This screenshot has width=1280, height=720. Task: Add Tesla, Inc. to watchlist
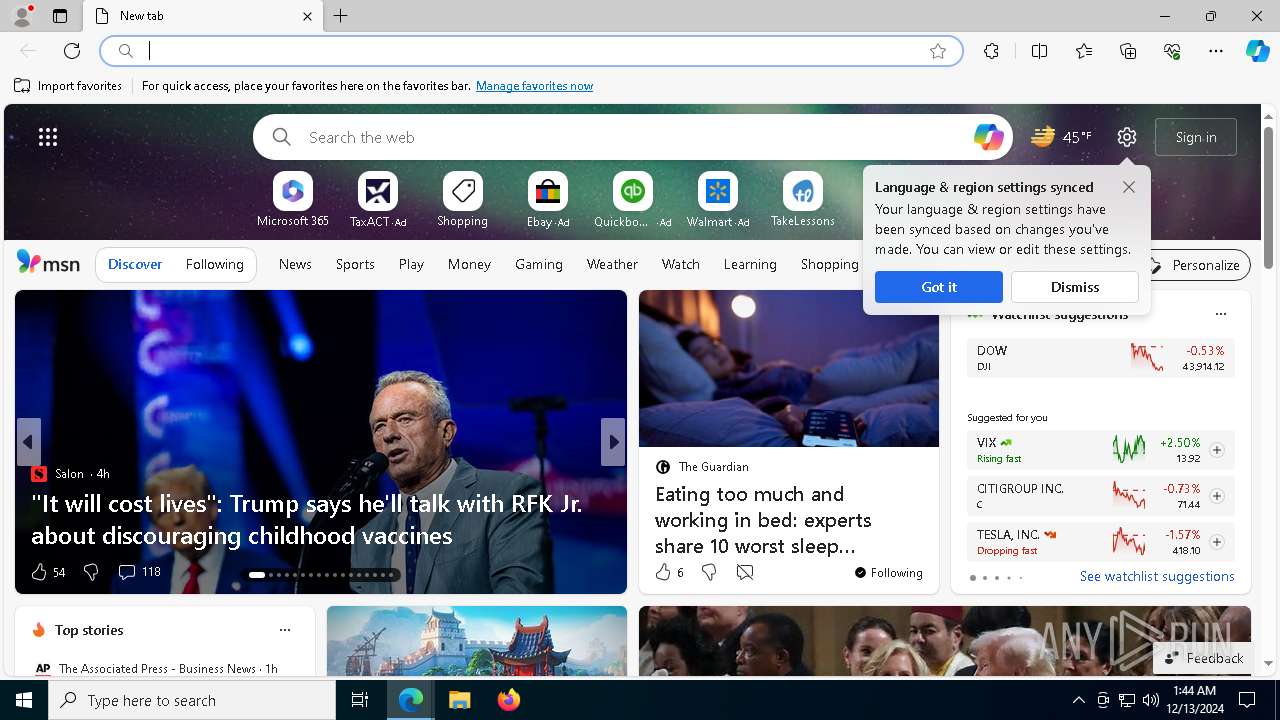point(1217,542)
